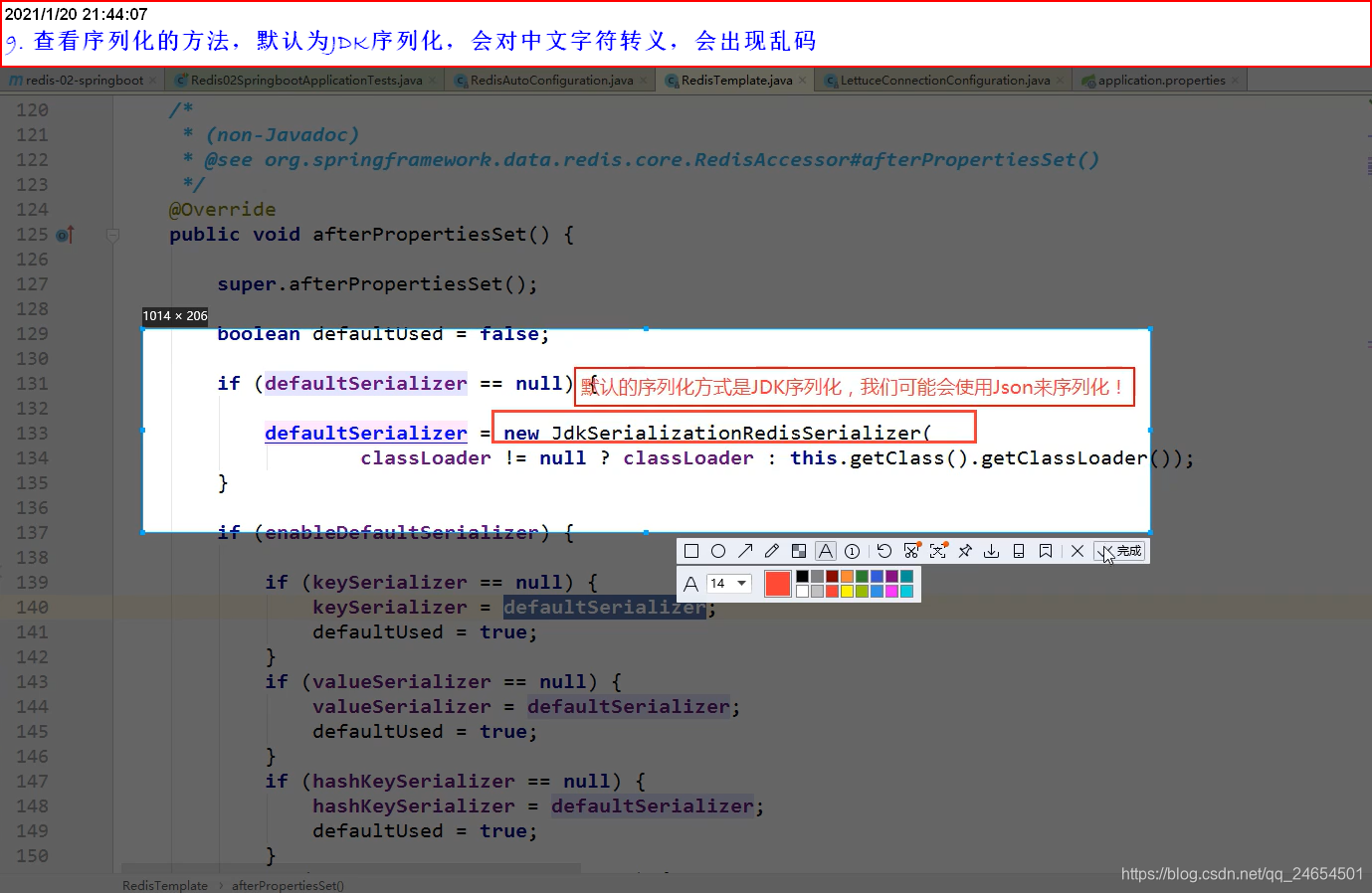Toggle the text annotation tool
Image resolution: width=1372 pixels, height=893 pixels.
point(826,551)
